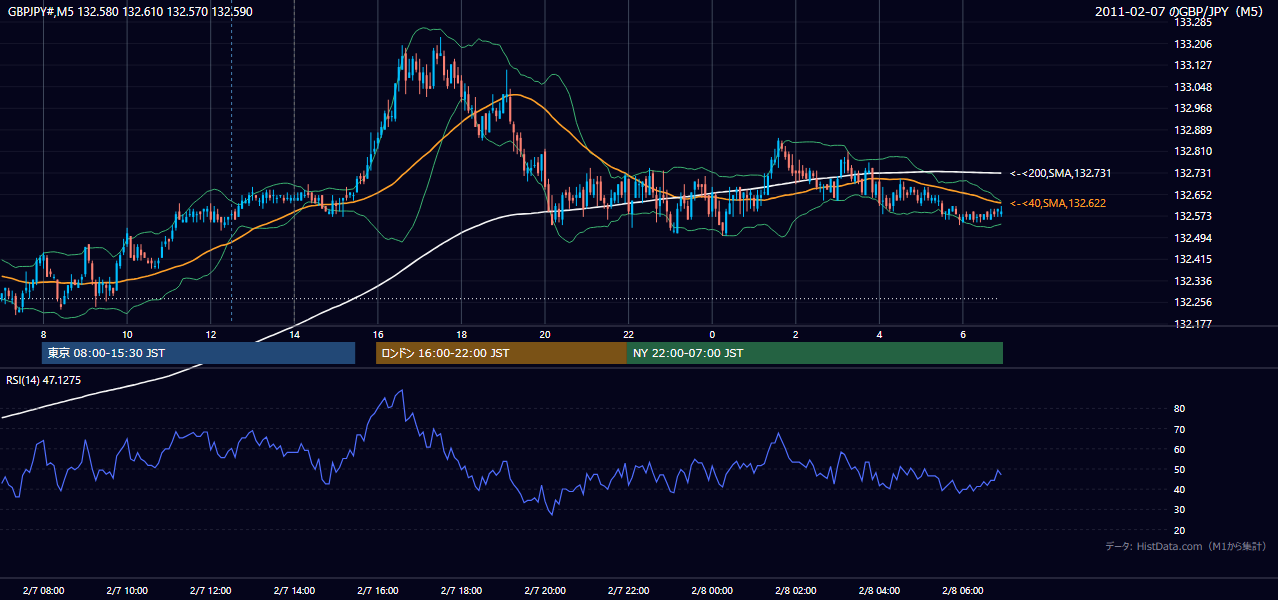The height and width of the screenshot is (600, 1278).
Task: Click price level 132.889 on the axis
Action: point(1192,130)
